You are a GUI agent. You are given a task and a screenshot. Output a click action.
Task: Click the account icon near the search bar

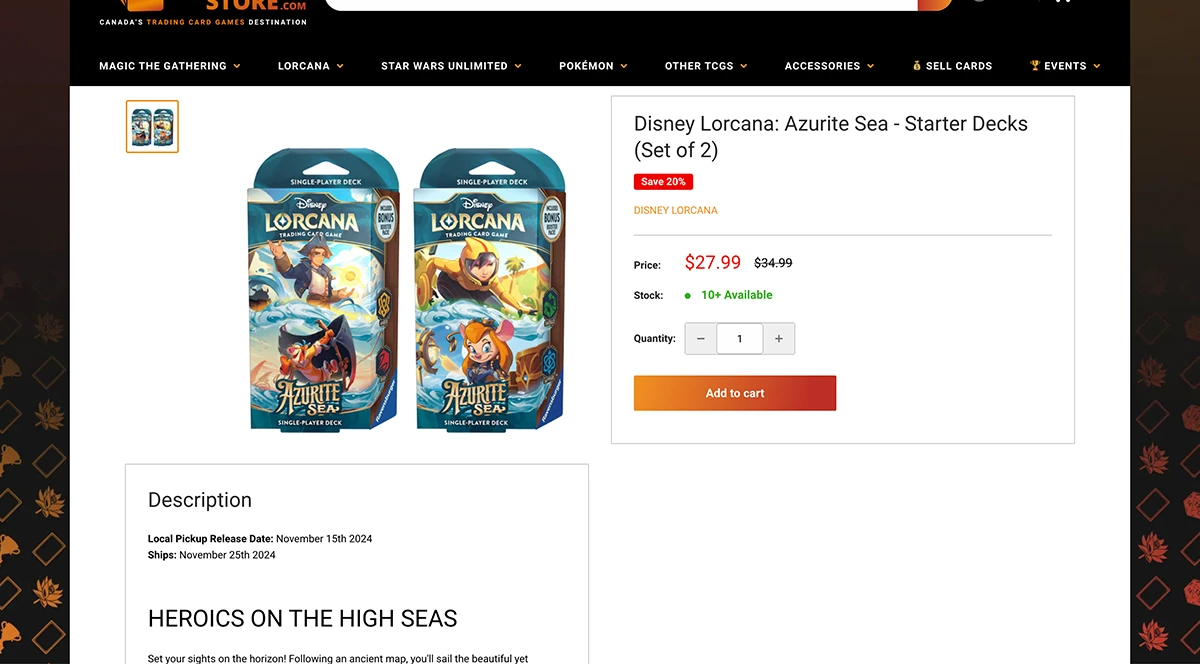(x=980, y=3)
